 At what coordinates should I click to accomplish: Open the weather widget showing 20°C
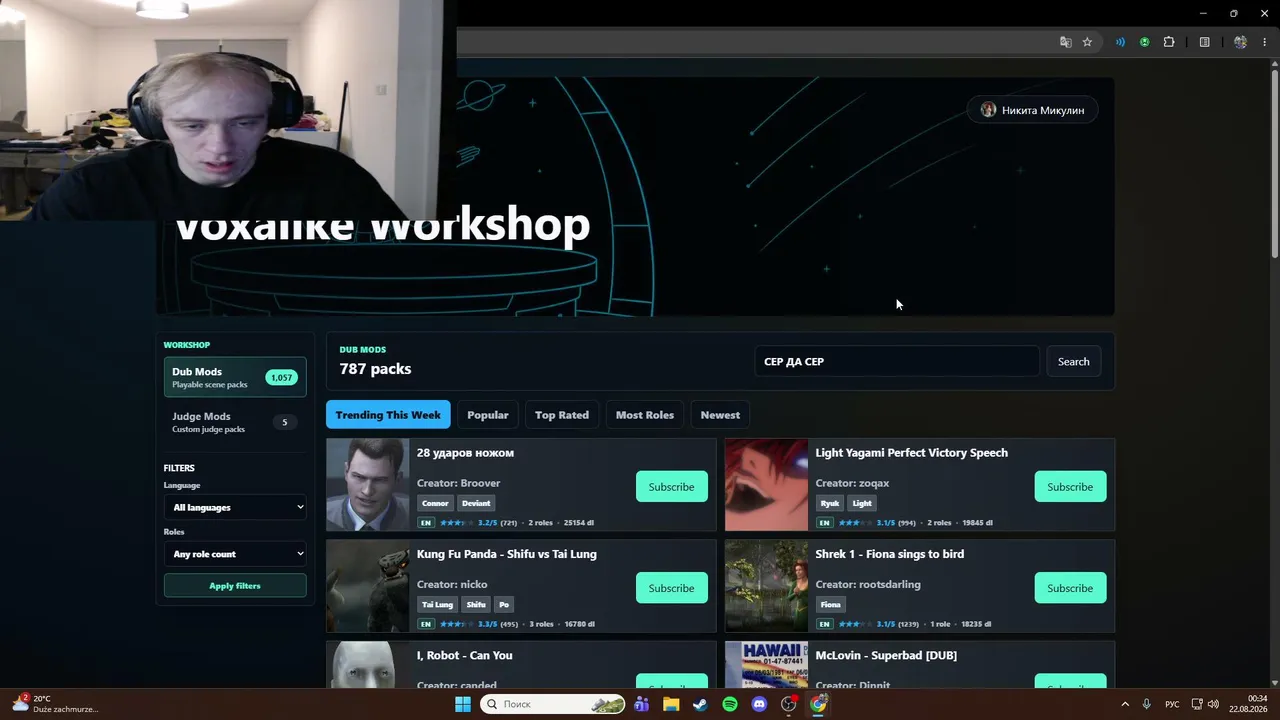tap(55, 704)
